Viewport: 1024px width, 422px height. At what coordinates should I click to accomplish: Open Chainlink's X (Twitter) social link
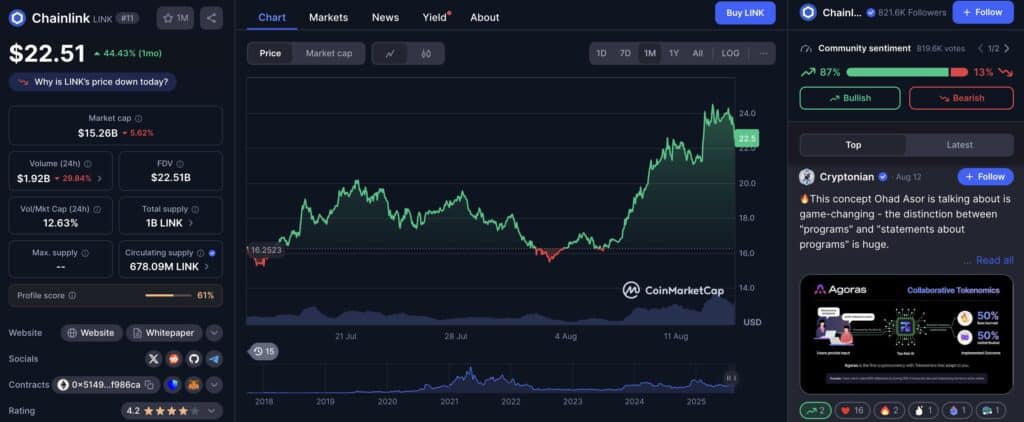click(153, 359)
